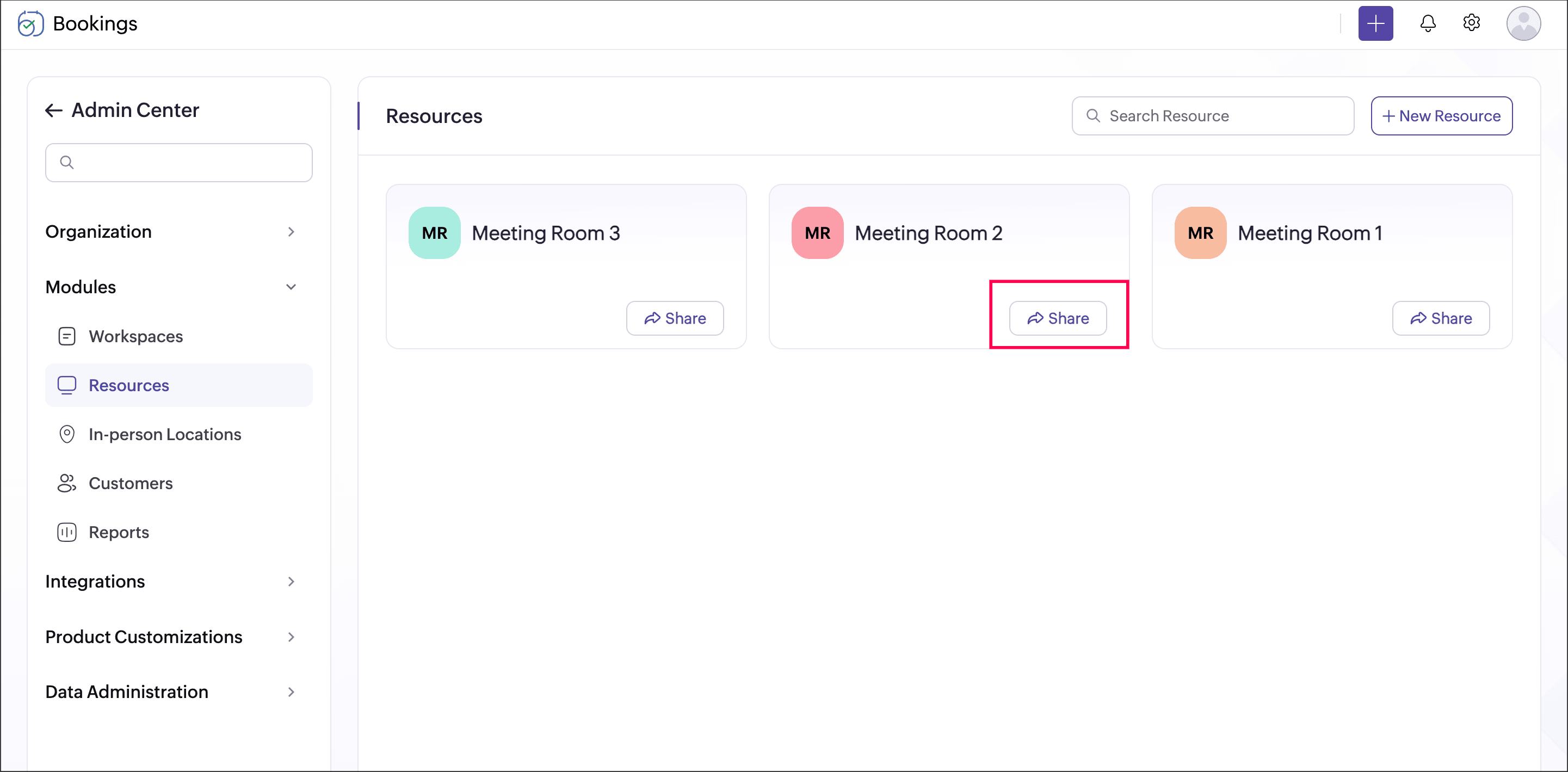Click the Resources monitor icon

(x=66, y=385)
